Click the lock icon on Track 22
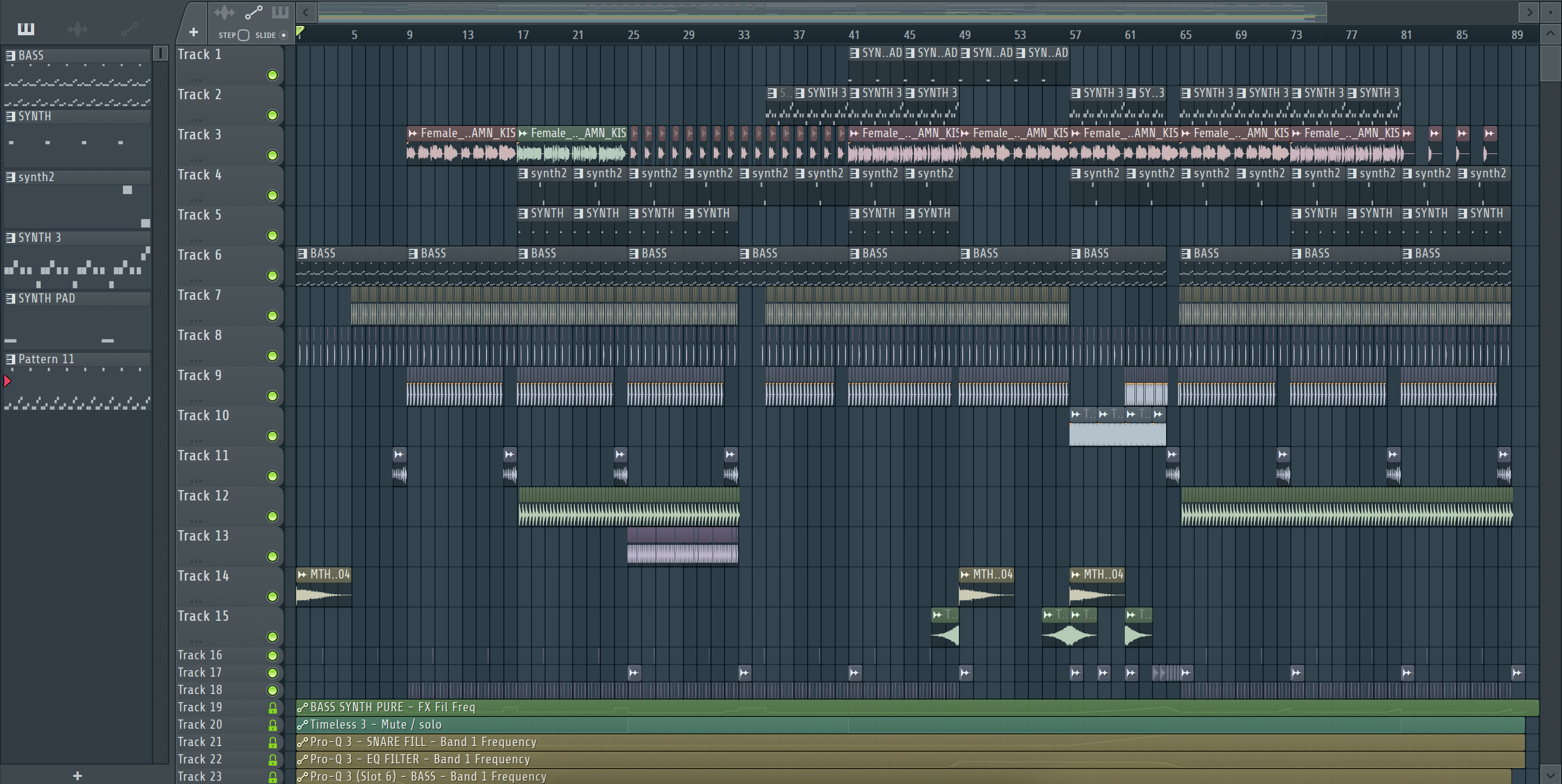Screen dimensions: 1562x784 point(273,760)
